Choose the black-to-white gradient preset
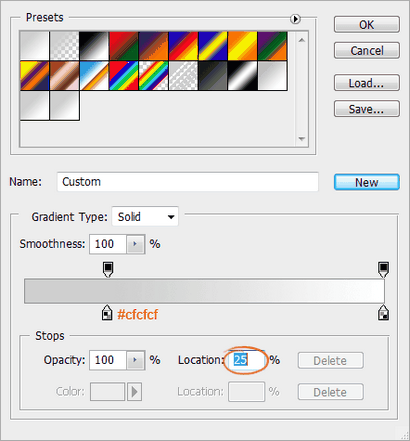Viewport: 410px width, 441px height. point(94,46)
